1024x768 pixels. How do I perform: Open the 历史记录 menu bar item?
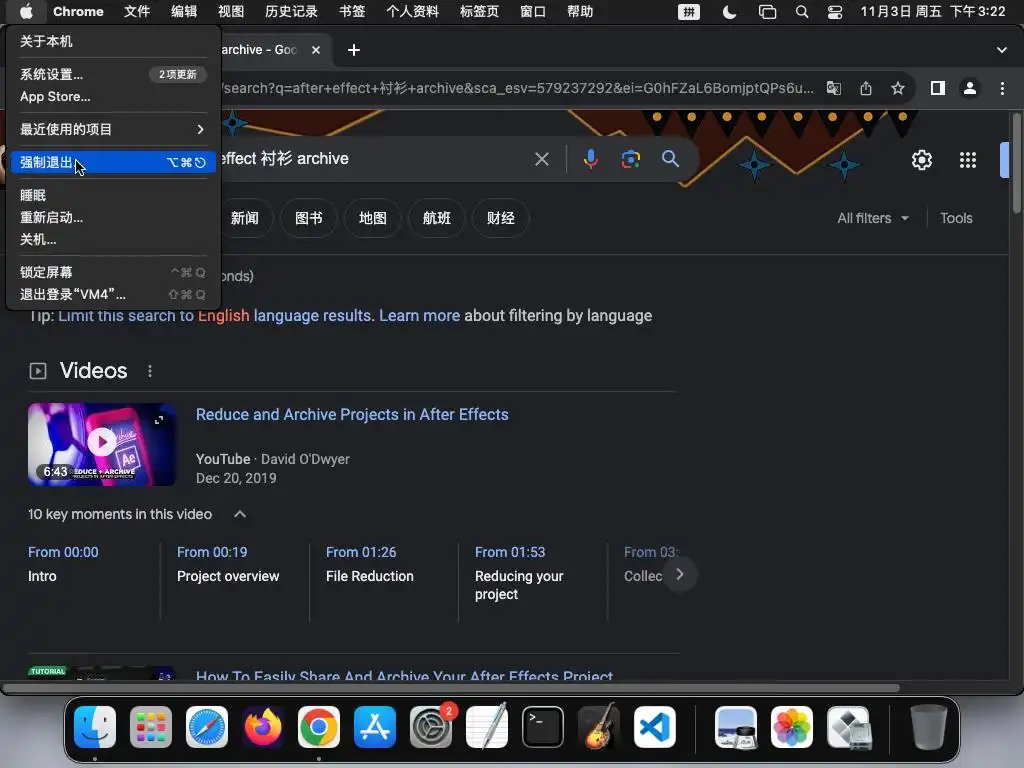coord(291,11)
